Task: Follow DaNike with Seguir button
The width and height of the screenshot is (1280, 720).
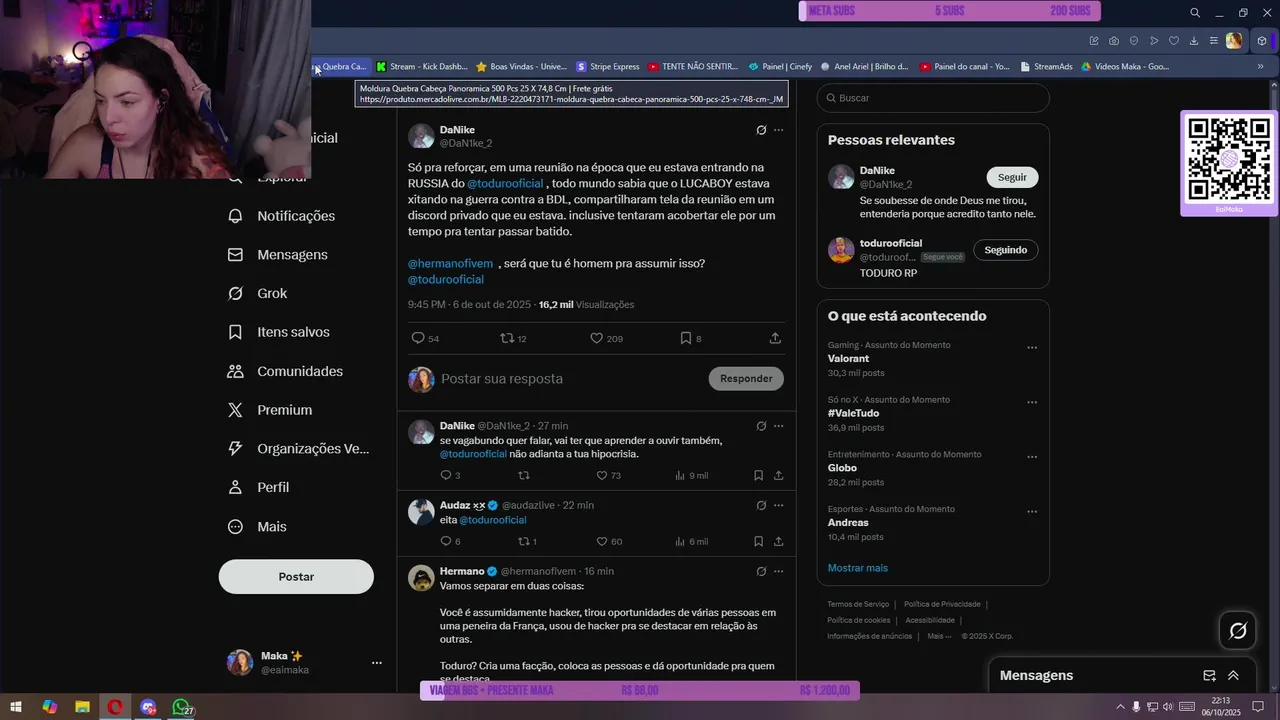Action: [1012, 177]
